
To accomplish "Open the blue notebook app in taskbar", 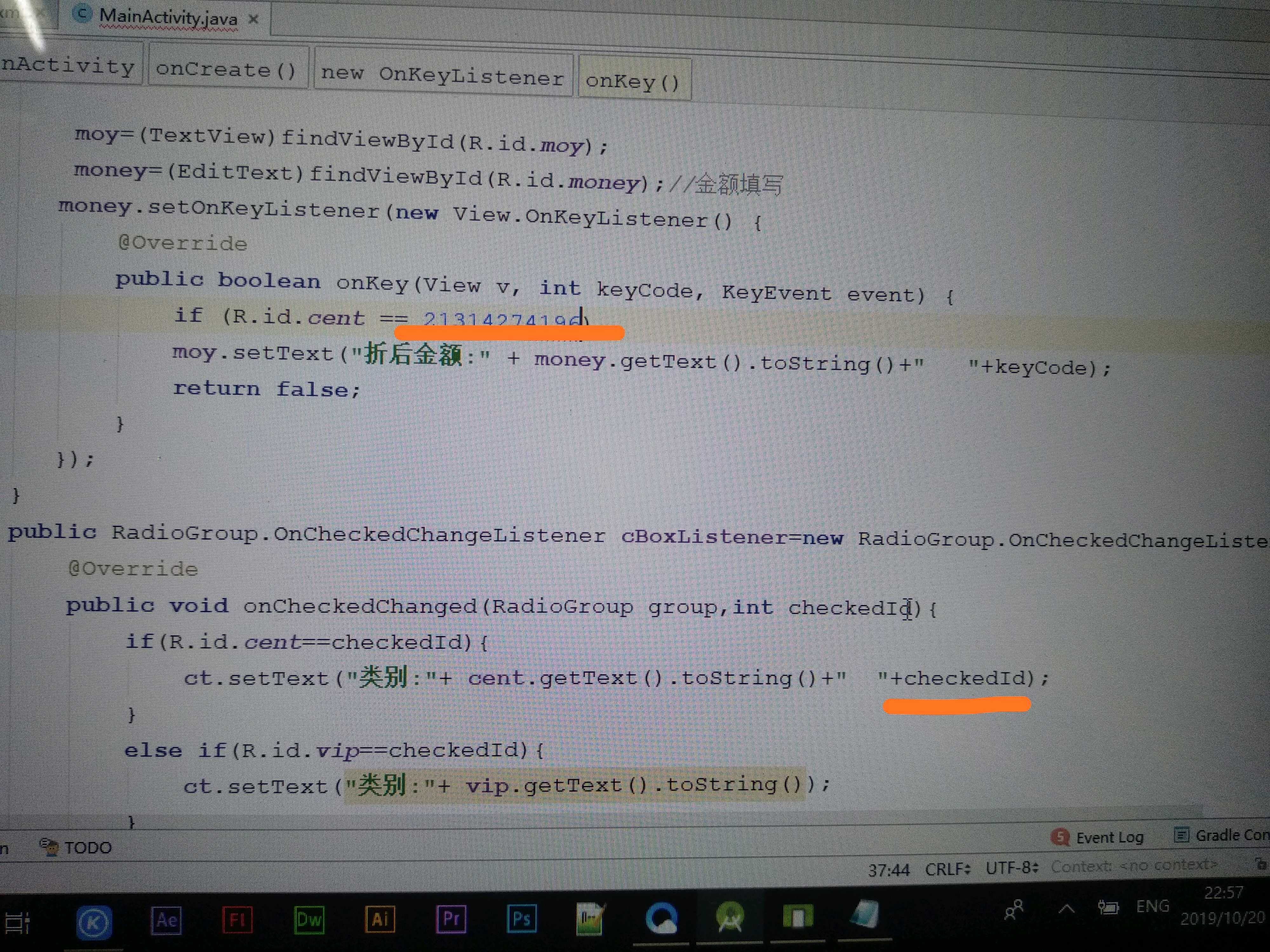I will (865, 915).
